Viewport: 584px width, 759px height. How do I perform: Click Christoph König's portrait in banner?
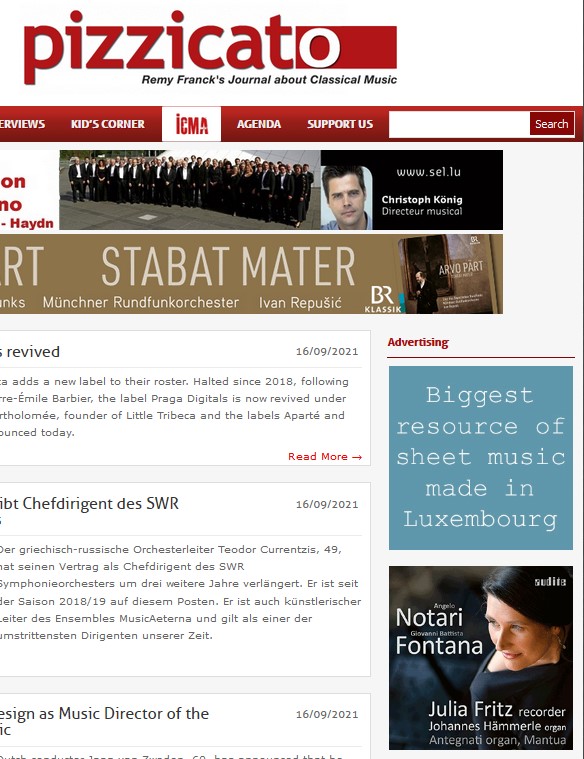pyautogui.click(x=346, y=197)
